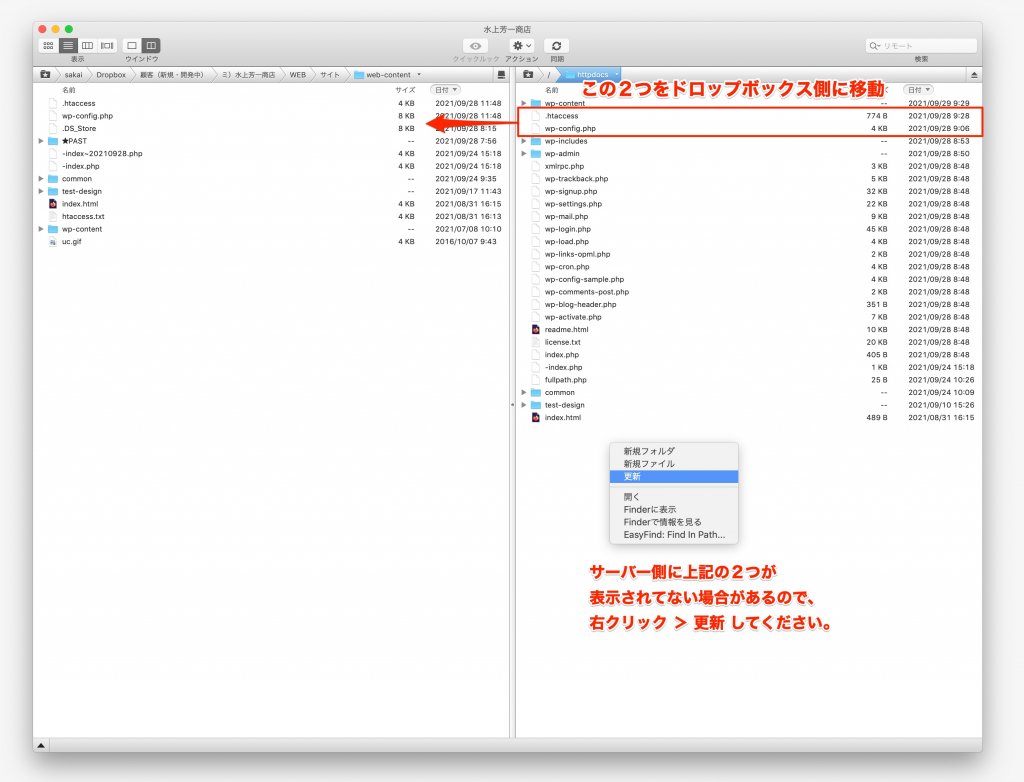The height and width of the screenshot is (782, 1024).
Task: Expand the ★PAST folder in left pane
Action: 41,141
